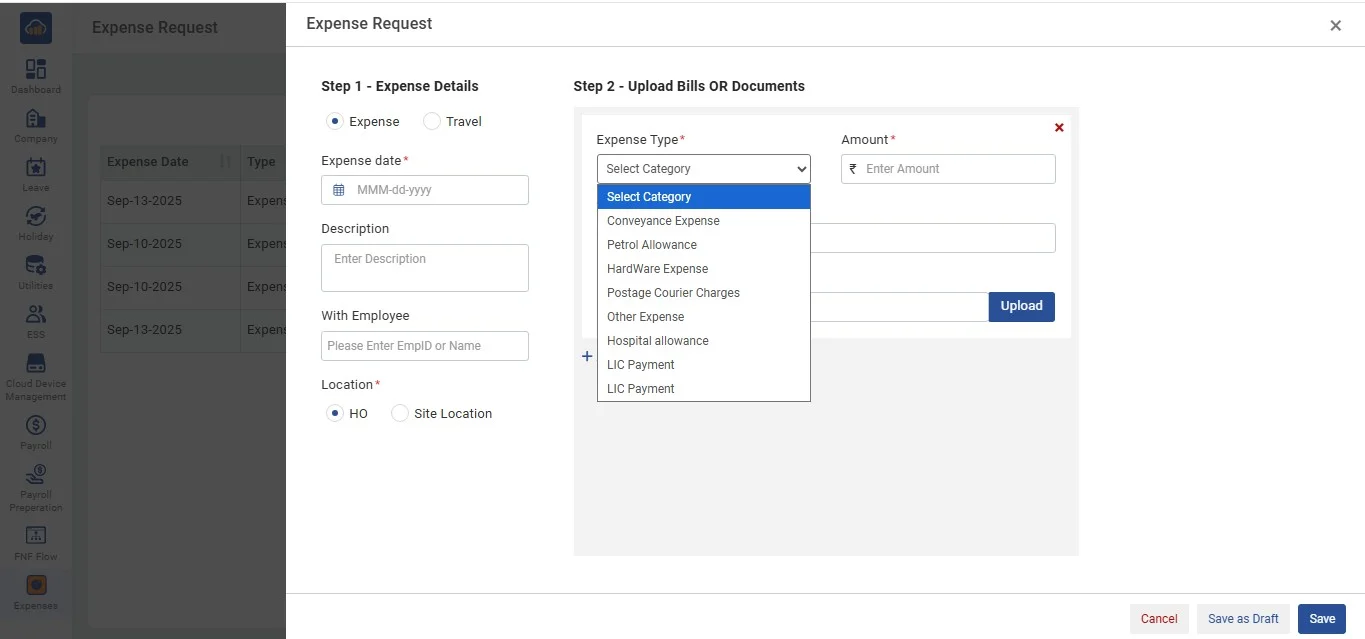Image resolution: width=1365 pixels, height=639 pixels.
Task: Sort table by Expense Date column
Action: 225,162
